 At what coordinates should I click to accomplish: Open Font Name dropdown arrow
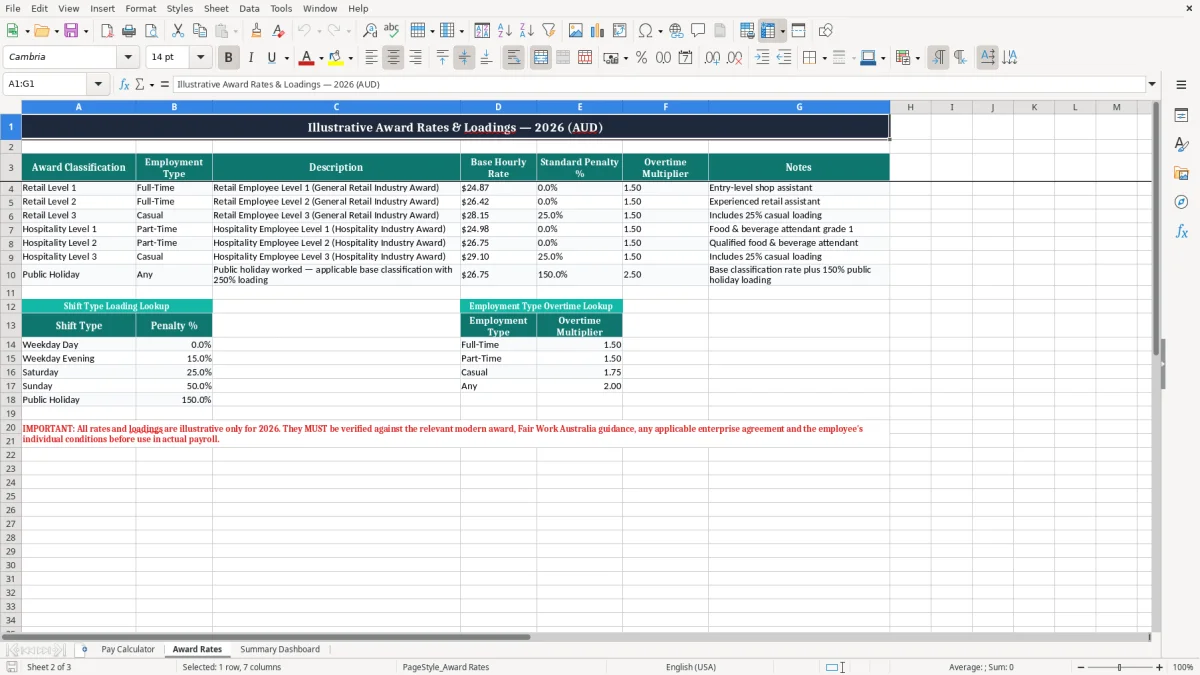pyautogui.click(x=128, y=58)
